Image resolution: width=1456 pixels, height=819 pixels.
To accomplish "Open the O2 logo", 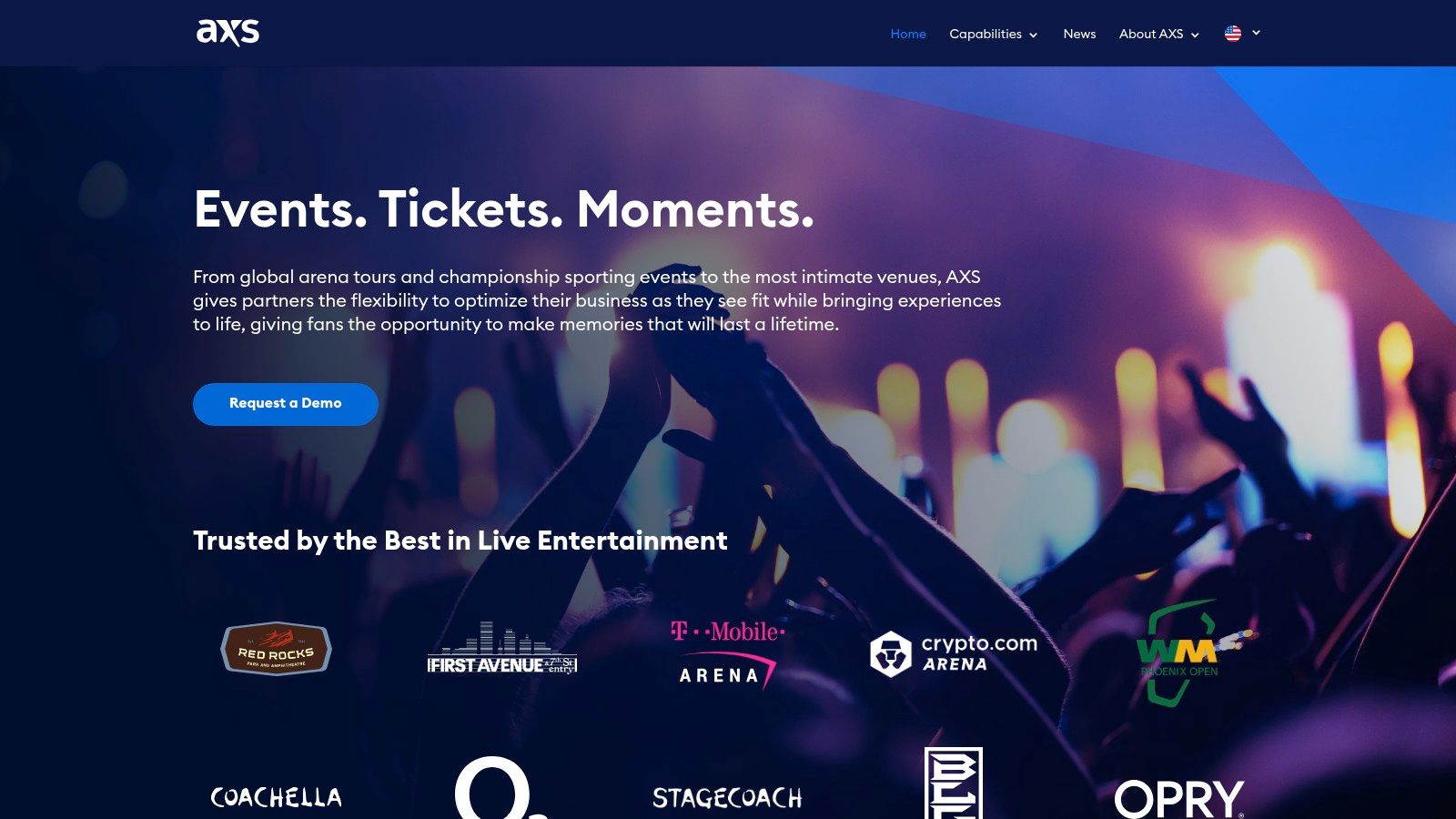I will (500, 788).
